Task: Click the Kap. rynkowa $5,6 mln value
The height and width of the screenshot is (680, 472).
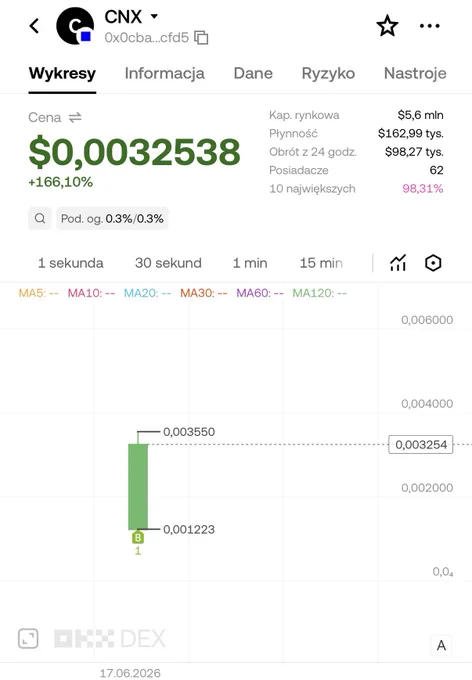Action: tap(420, 115)
